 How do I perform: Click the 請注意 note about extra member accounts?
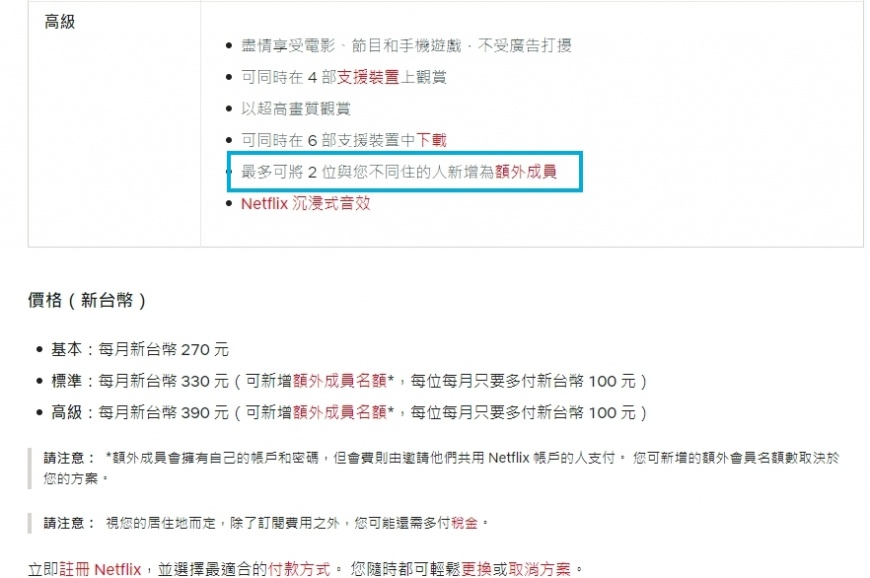441,468
